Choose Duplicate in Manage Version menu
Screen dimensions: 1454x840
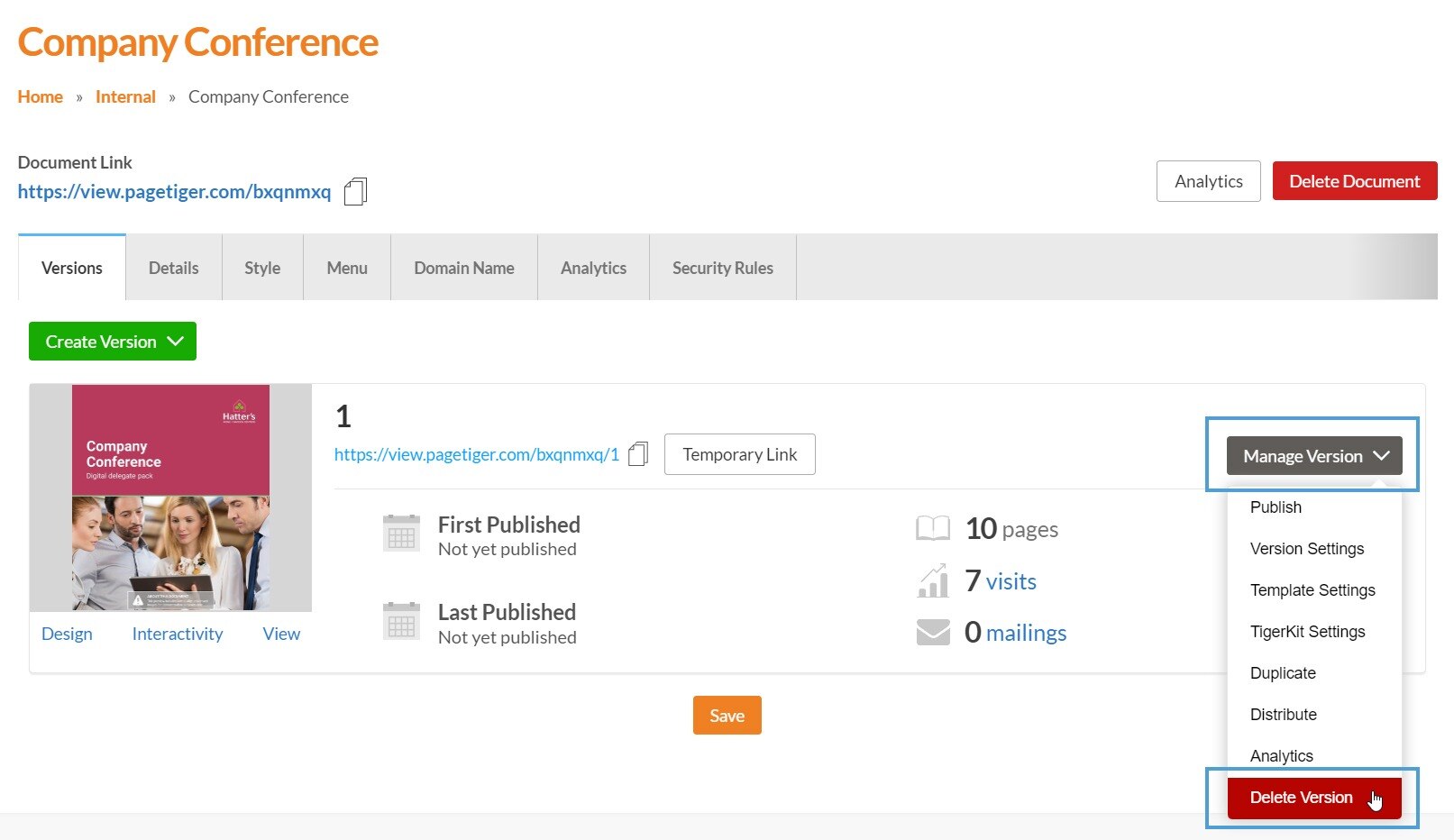coord(1283,673)
